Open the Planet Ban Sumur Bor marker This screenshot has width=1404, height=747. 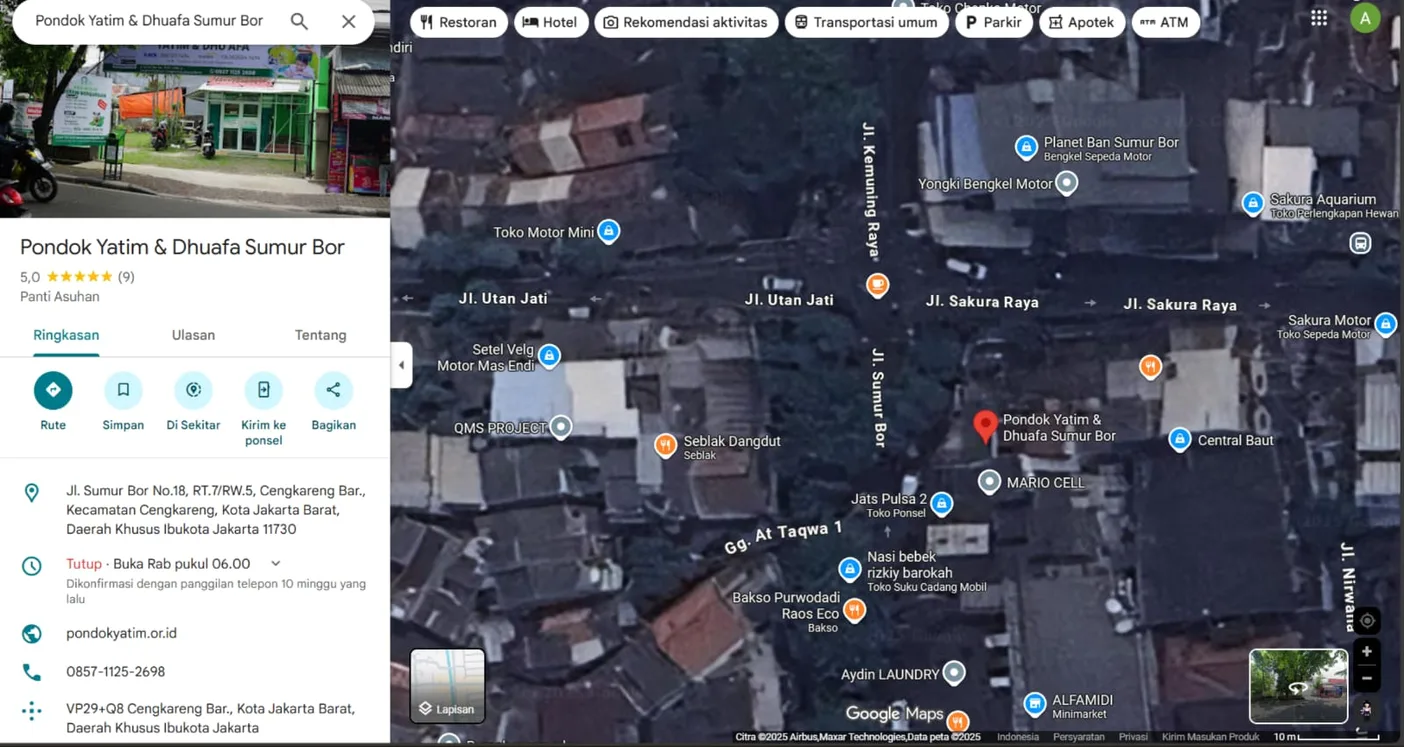pos(1026,148)
